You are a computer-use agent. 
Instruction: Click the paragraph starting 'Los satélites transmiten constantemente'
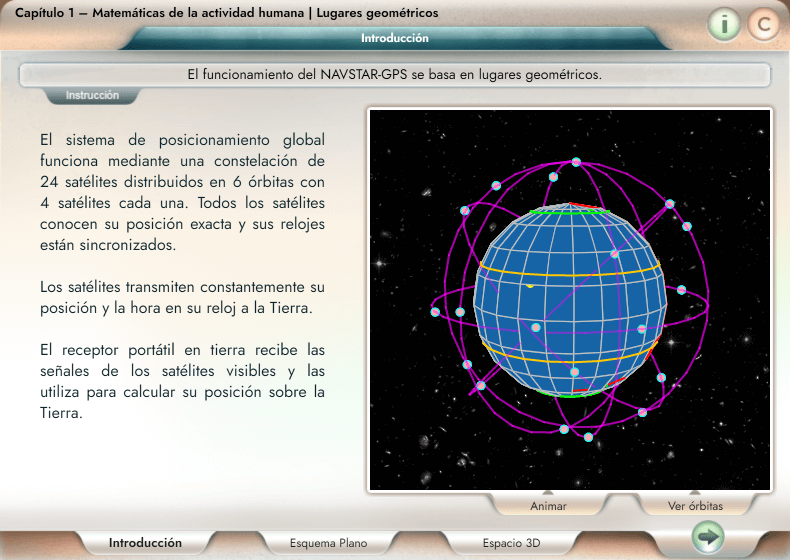182,297
